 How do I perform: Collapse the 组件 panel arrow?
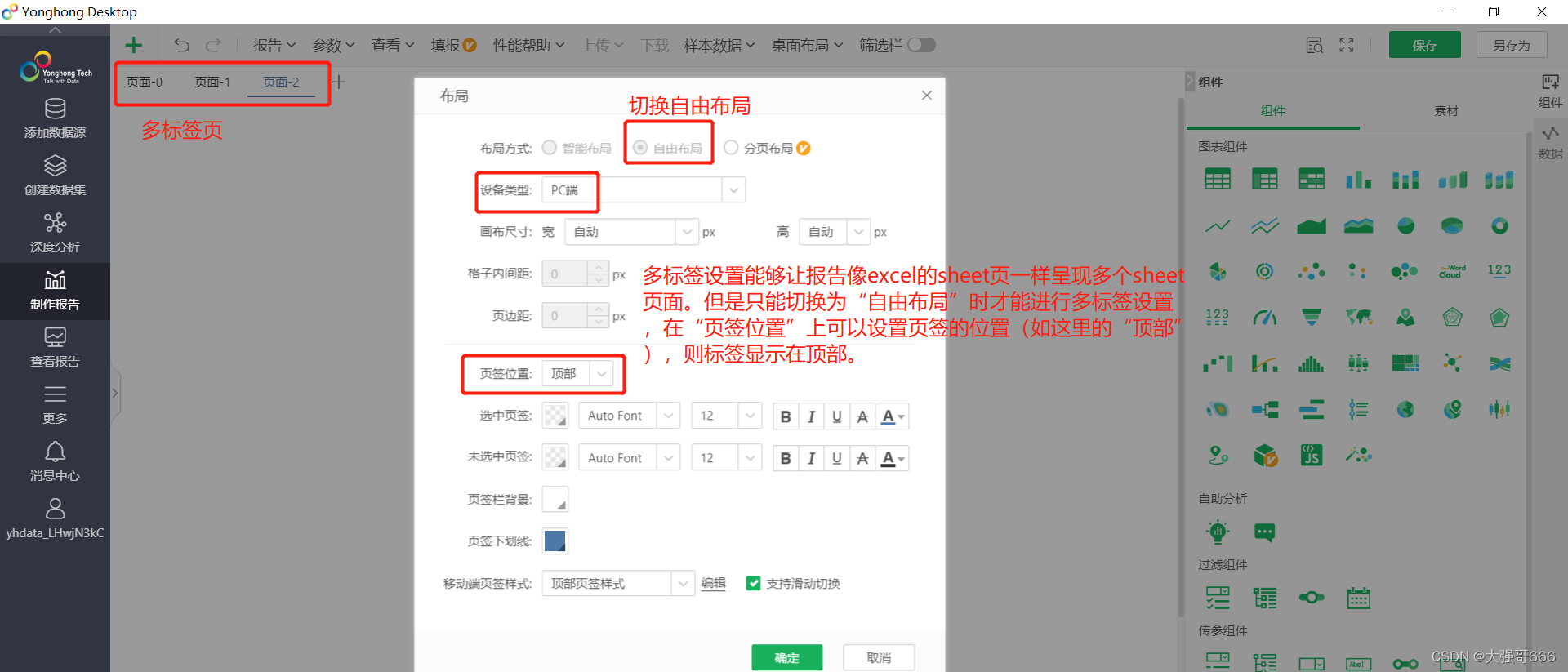pyautogui.click(x=1190, y=82)
